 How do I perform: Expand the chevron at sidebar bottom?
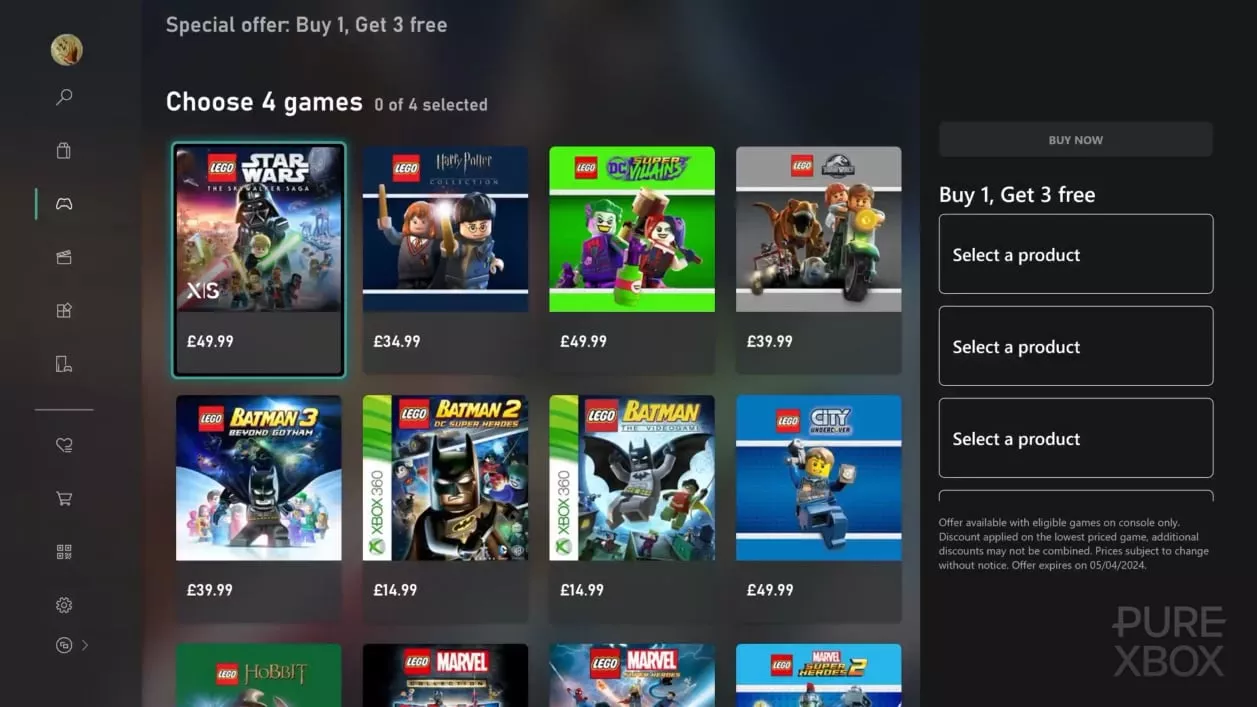(85, 645)
